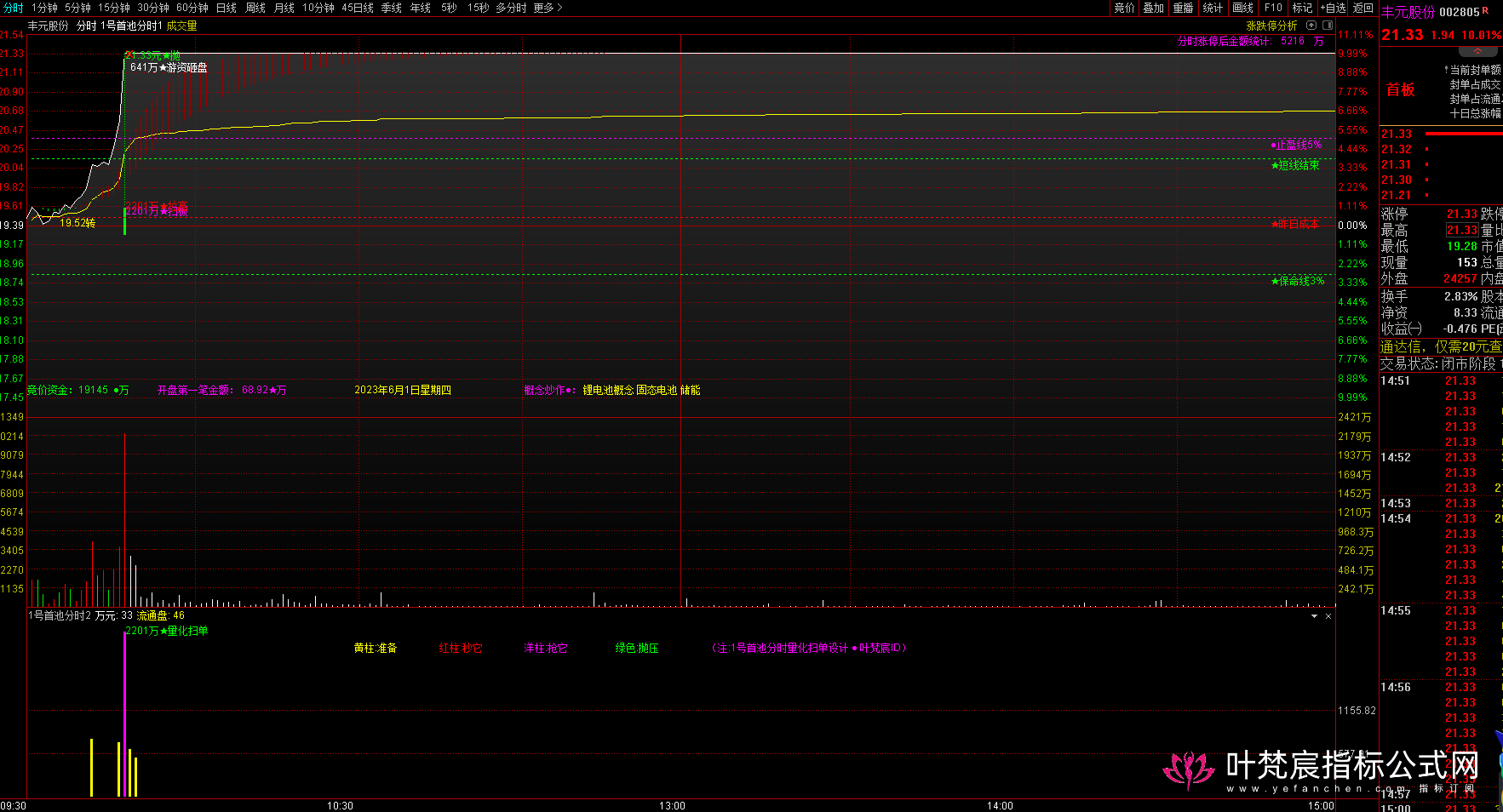Open F10 company information
This screenshot has height=812, width=1503.
coord(1273,8)
